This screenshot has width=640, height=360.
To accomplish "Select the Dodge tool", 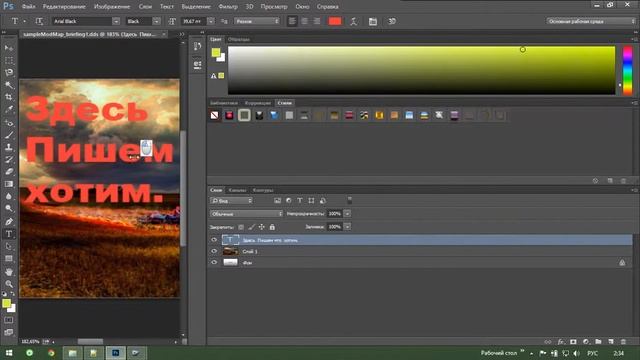I will coord(9,209).
